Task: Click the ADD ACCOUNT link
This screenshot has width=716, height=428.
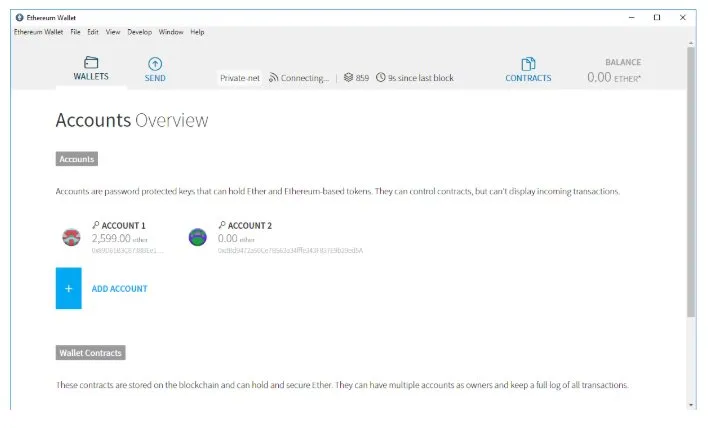Action: [120, 289]
